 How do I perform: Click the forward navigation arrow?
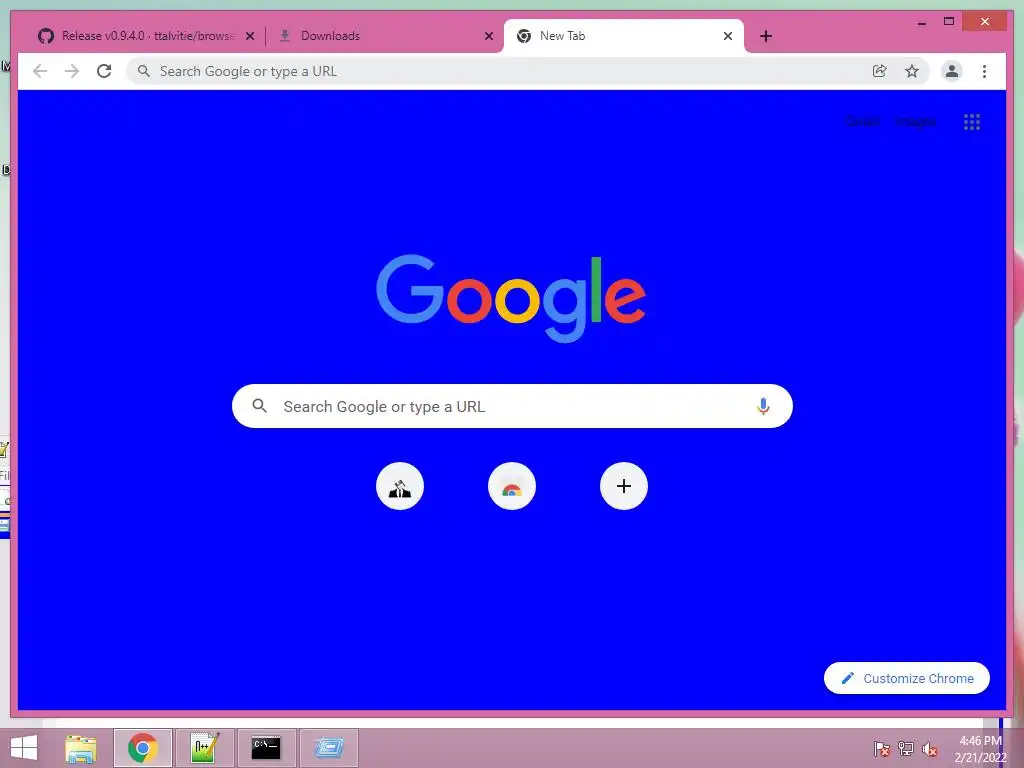click(x=72, y=71)
